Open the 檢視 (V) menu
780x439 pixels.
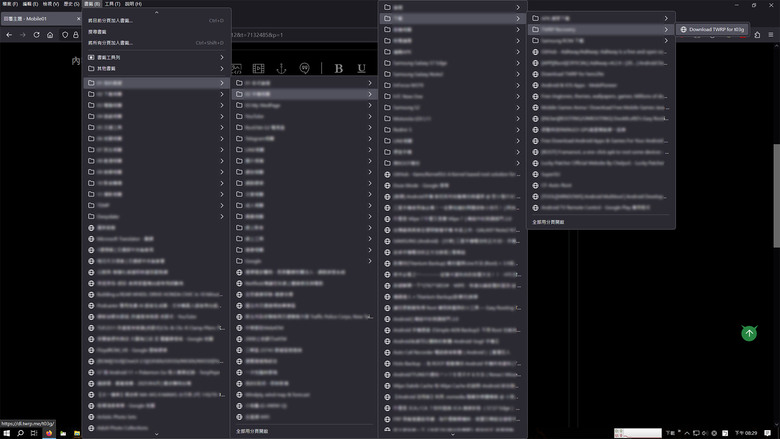tap(51, 3)
